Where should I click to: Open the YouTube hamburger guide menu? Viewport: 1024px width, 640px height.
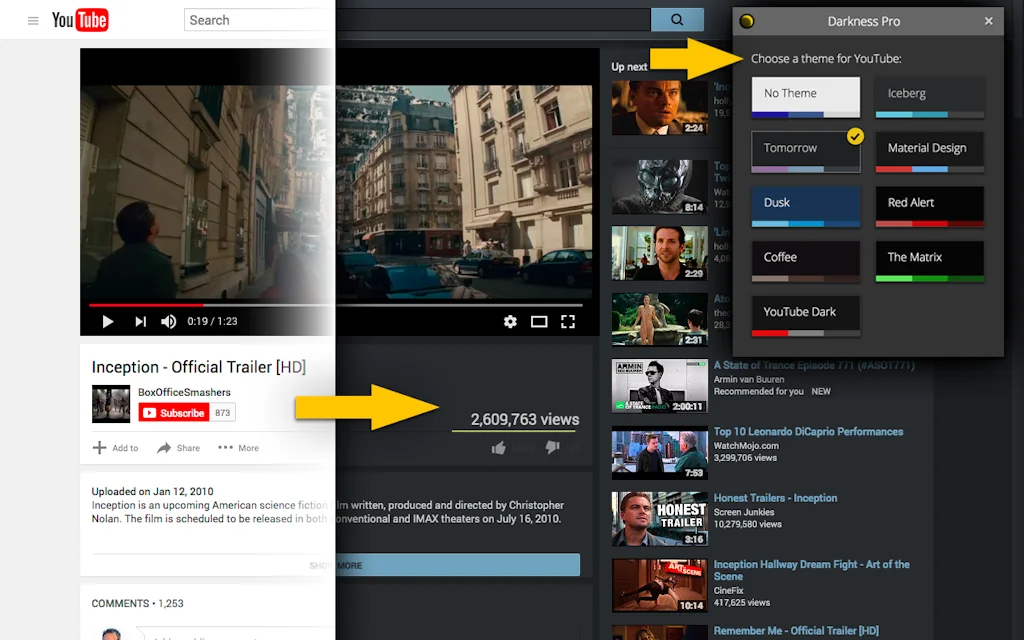tap(33, 21)
